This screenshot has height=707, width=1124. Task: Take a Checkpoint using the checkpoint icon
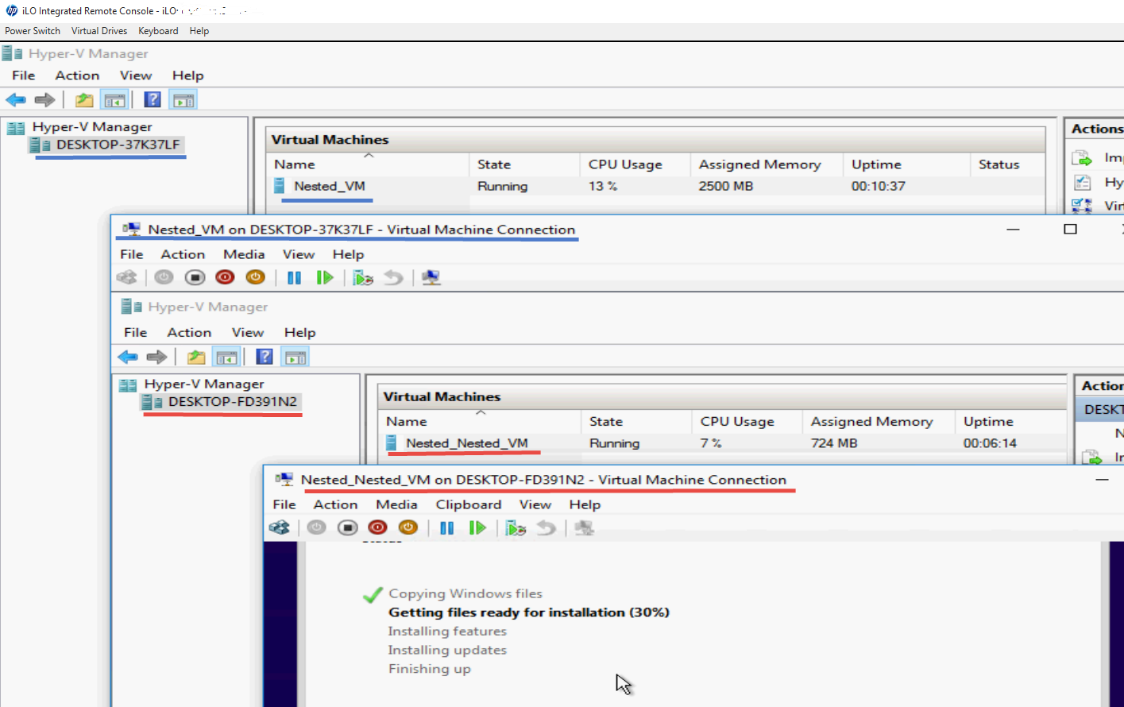[x=363, y=277]
